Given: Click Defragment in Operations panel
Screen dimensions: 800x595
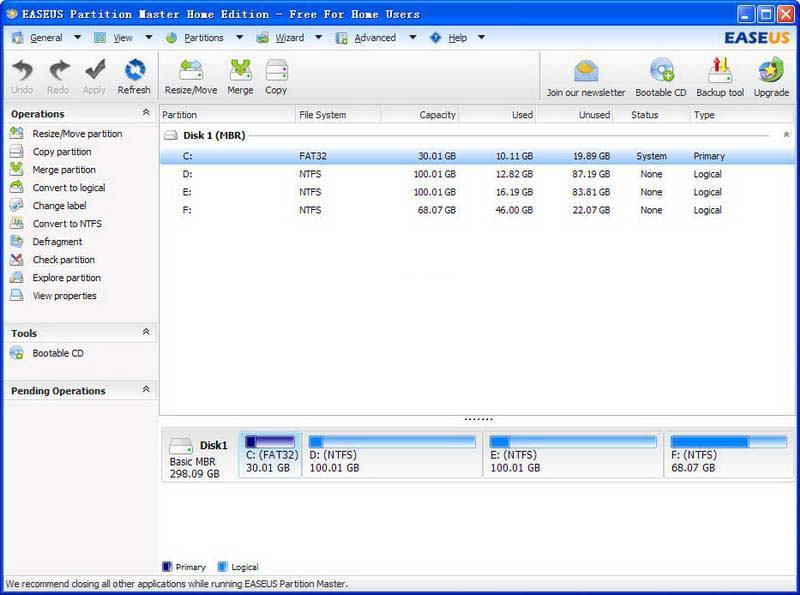Looking at the screenshot, I should (x=57, y=242).
